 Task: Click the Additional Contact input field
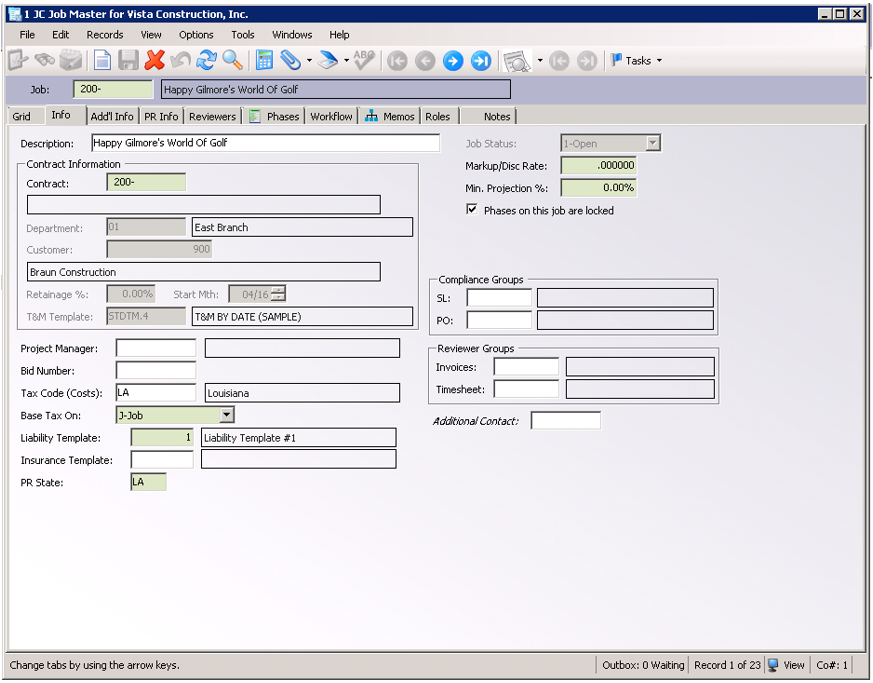(565, 421)
